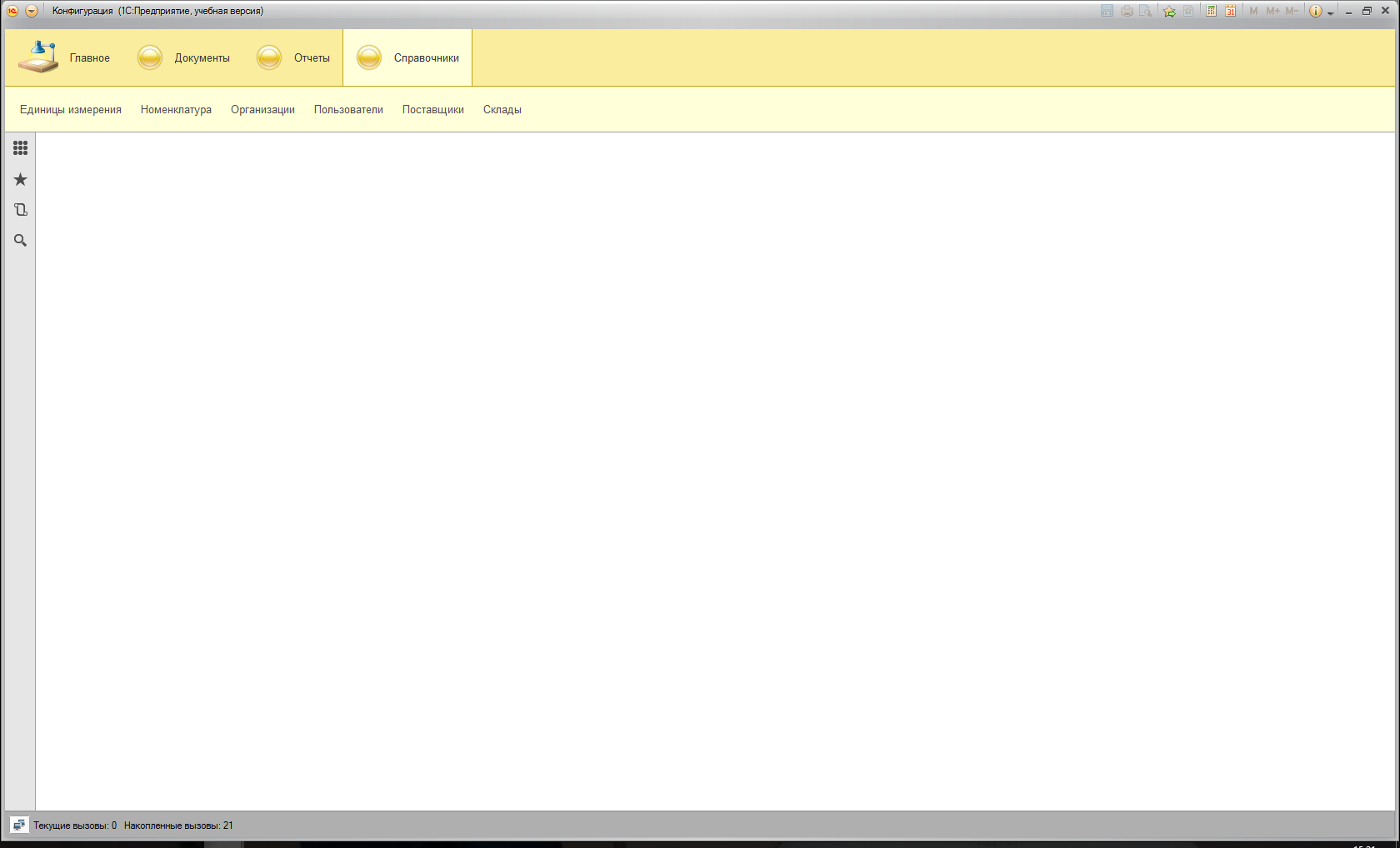Image resolution: width=1400 pixels, height=848 pixels.
Task: Expand the arrow next to the Info icon
Action: coord(1331,12)
